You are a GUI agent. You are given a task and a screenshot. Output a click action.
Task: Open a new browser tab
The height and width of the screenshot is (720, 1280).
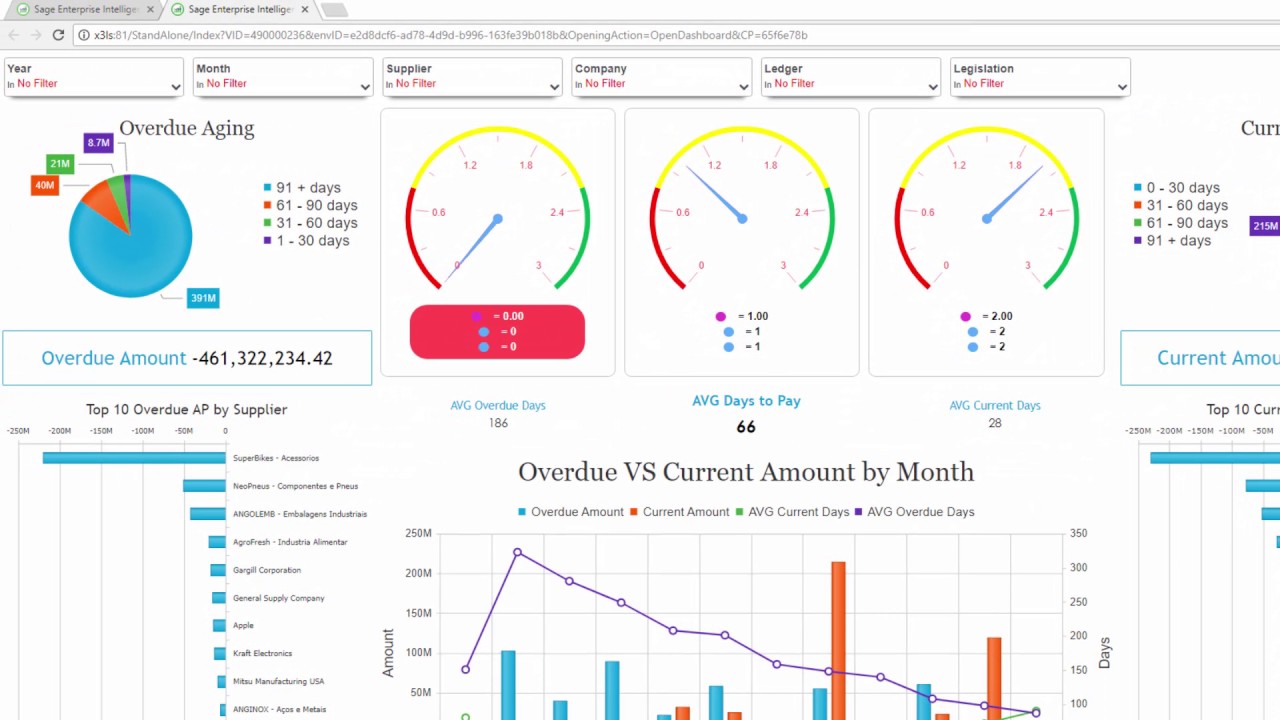coord(334,10)
